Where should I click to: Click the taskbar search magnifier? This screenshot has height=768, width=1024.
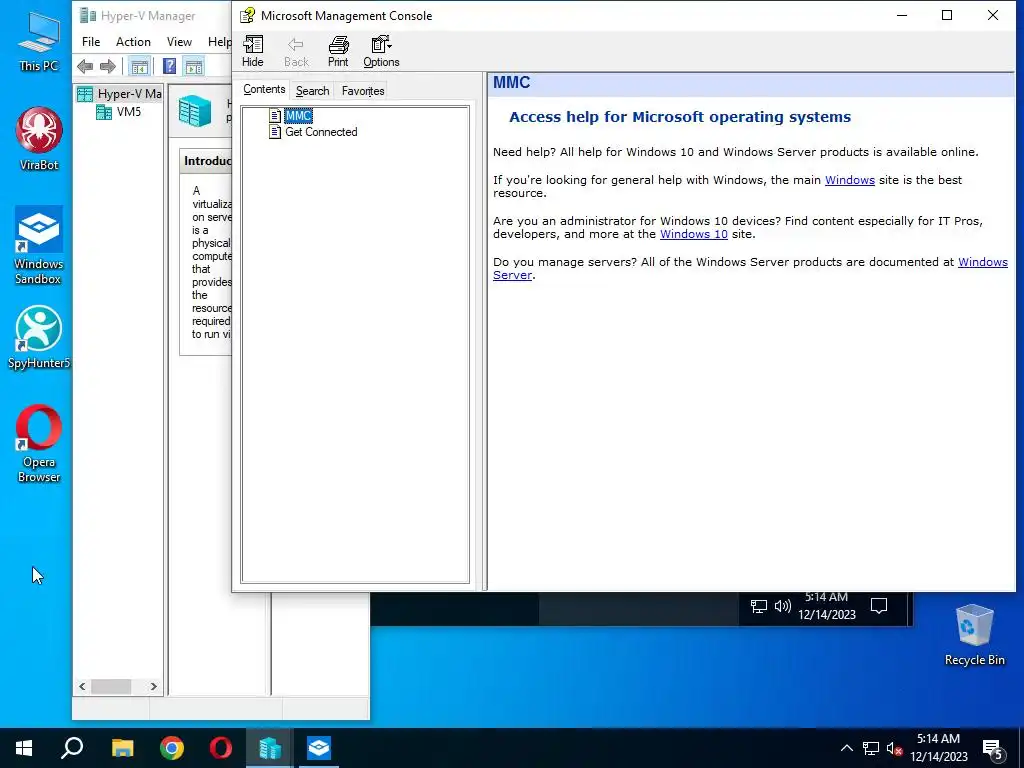pos(72,748)
